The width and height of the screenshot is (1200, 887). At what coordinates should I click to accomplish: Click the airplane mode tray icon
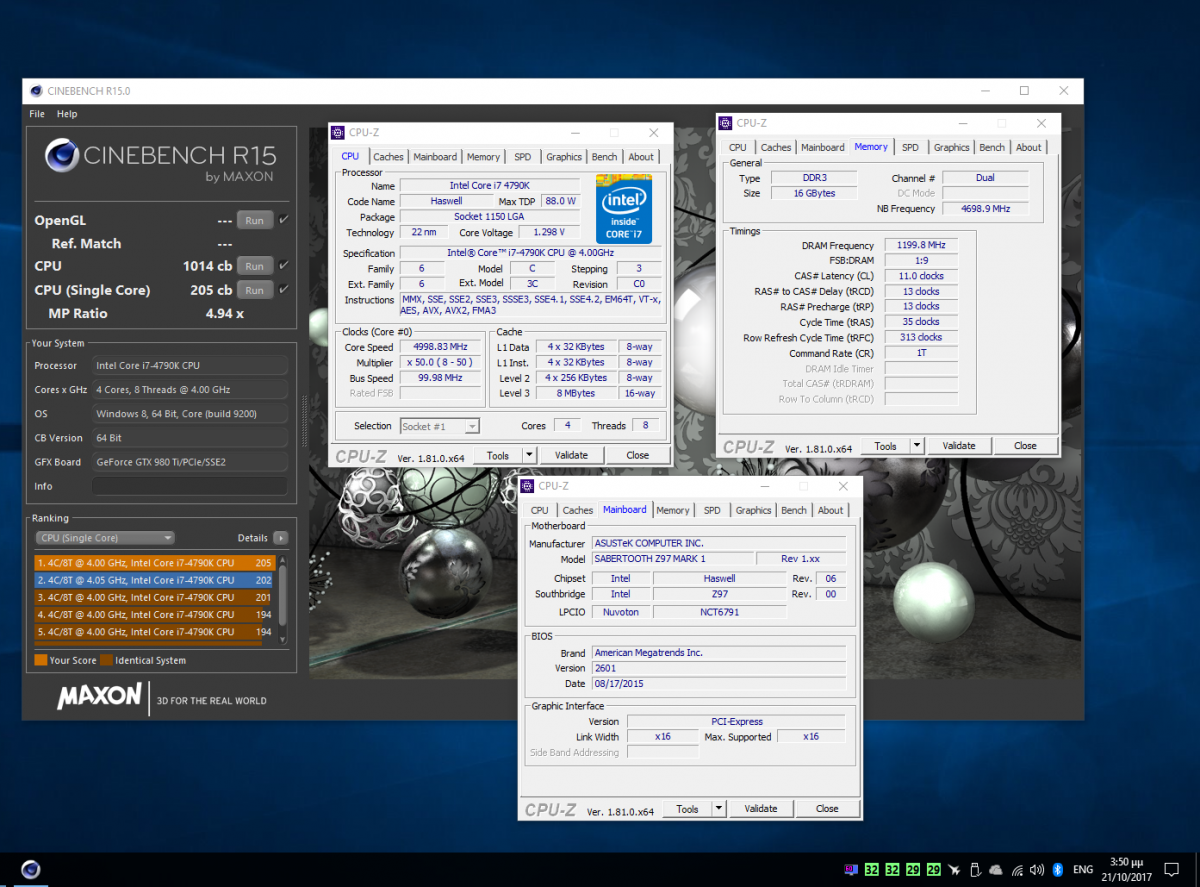(955, 869)
